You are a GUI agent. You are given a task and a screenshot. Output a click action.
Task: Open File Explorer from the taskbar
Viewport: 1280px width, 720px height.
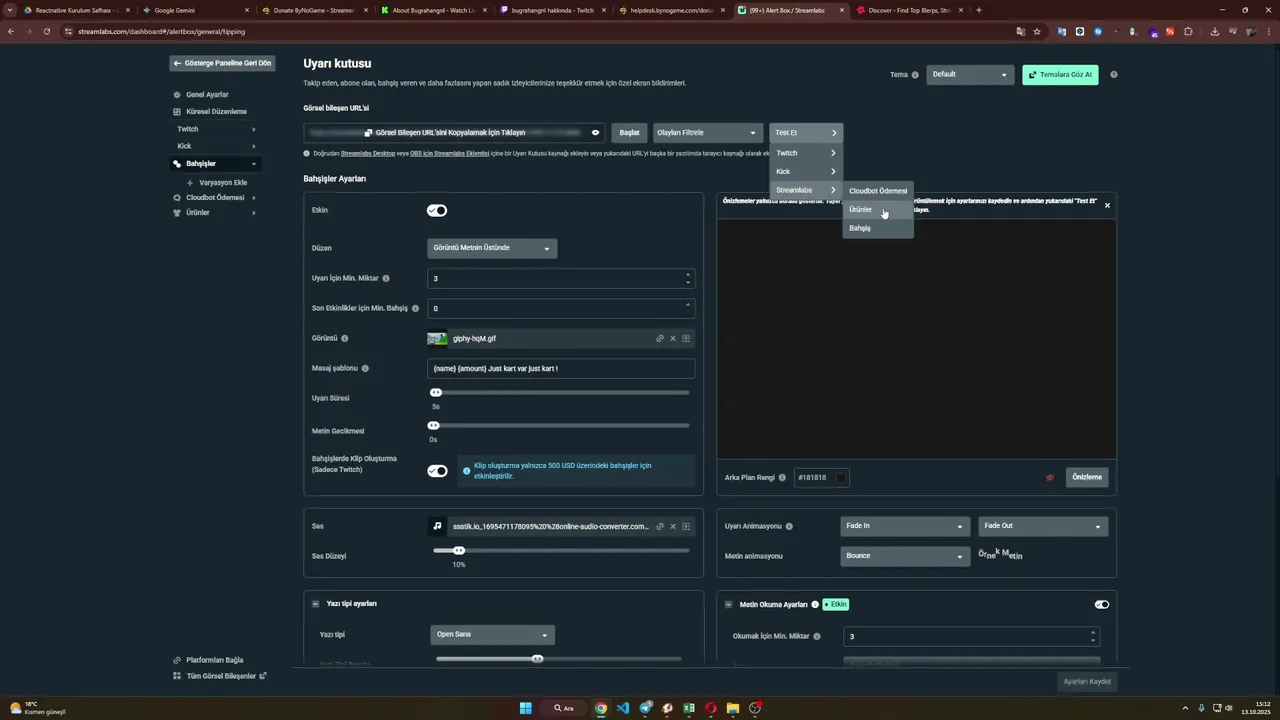pyautogui.click(x=733, y=708)
